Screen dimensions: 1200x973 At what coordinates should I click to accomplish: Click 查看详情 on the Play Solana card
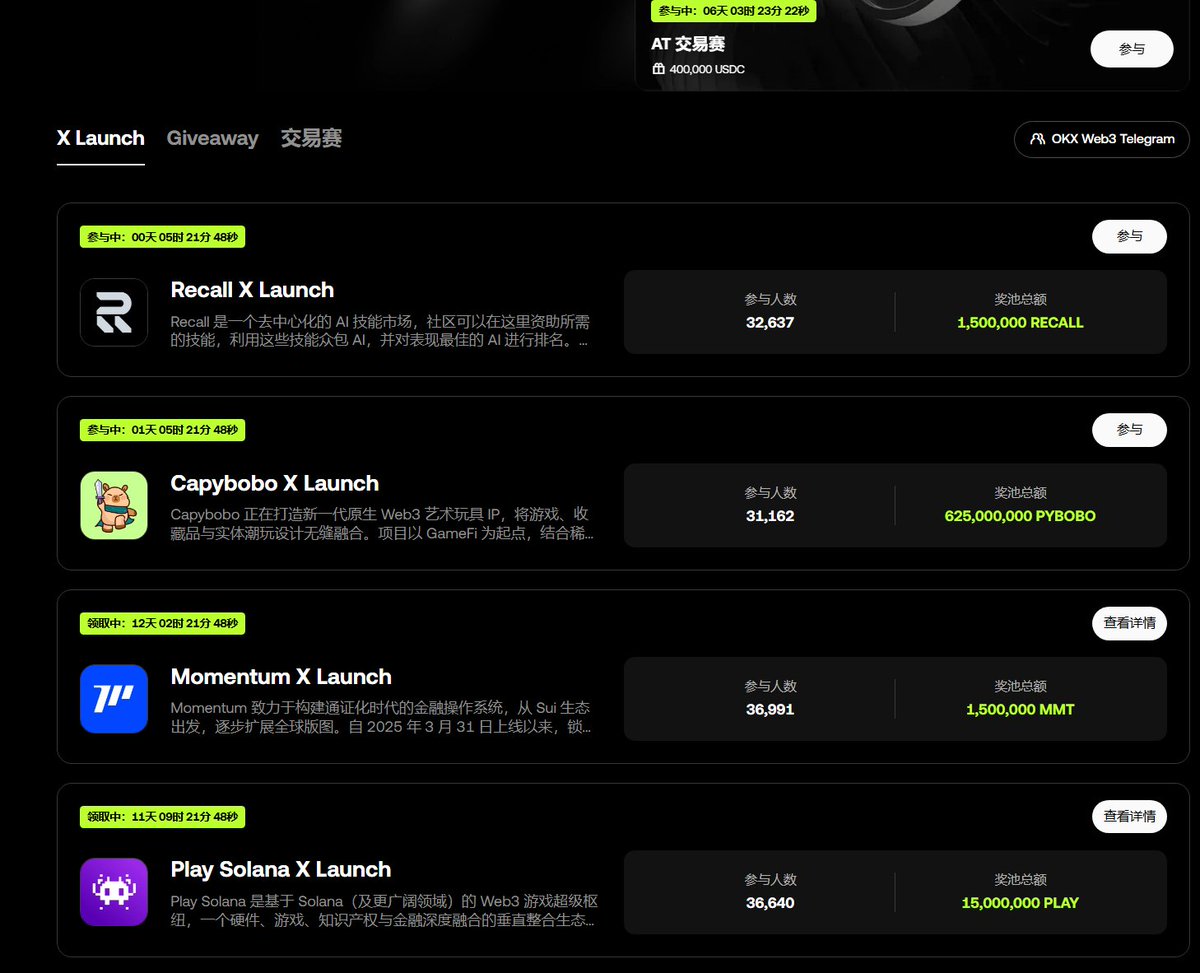pos(1129,817)
